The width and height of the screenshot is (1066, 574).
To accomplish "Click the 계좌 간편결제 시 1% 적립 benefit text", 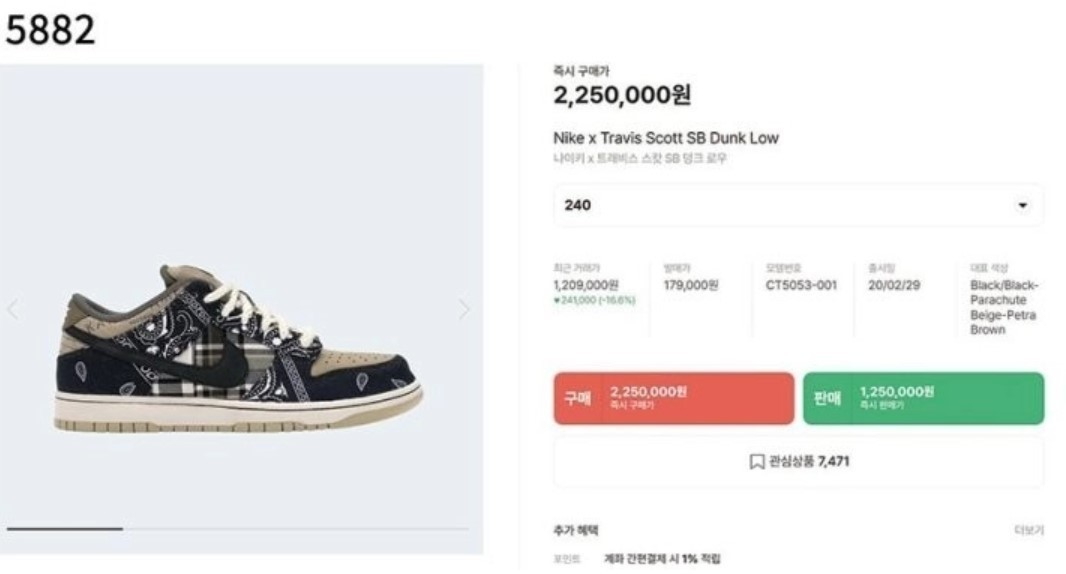I will (662, 559).
